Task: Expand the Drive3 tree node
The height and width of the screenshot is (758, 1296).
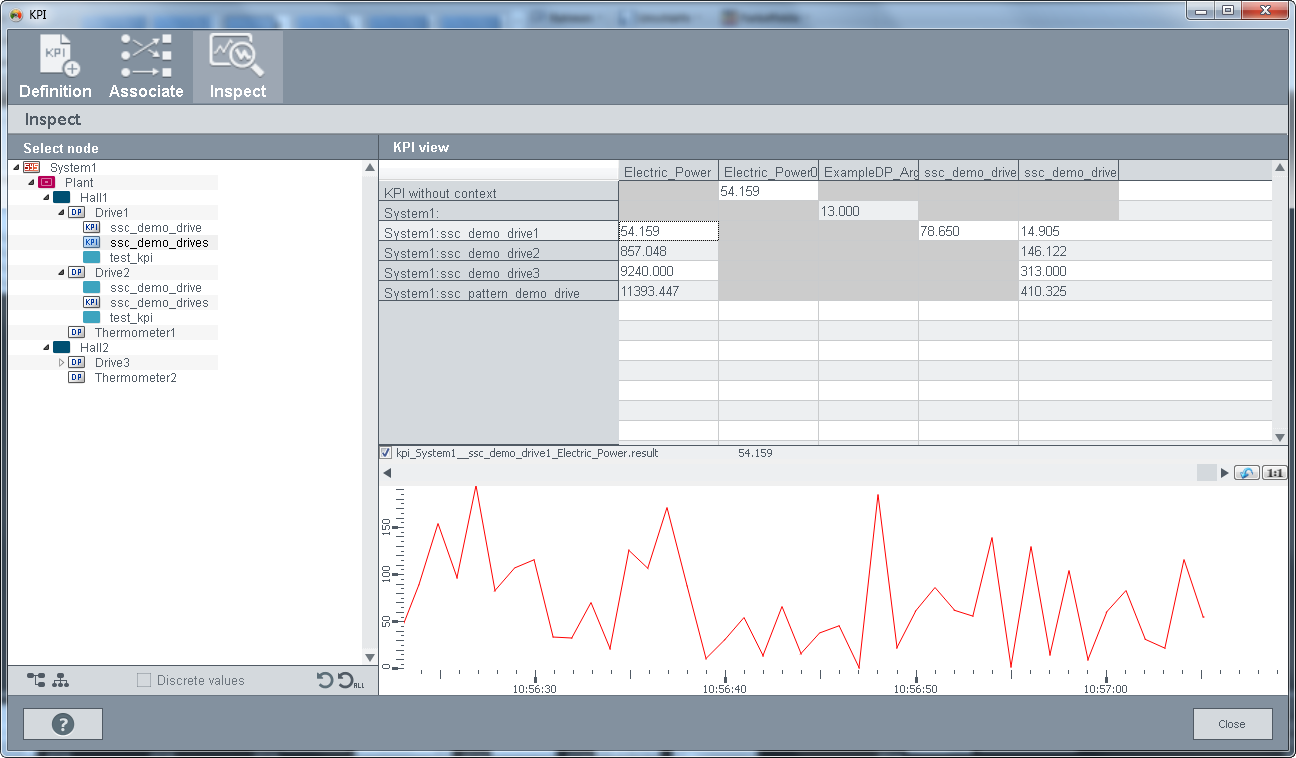Action: [x=61, y=363]
